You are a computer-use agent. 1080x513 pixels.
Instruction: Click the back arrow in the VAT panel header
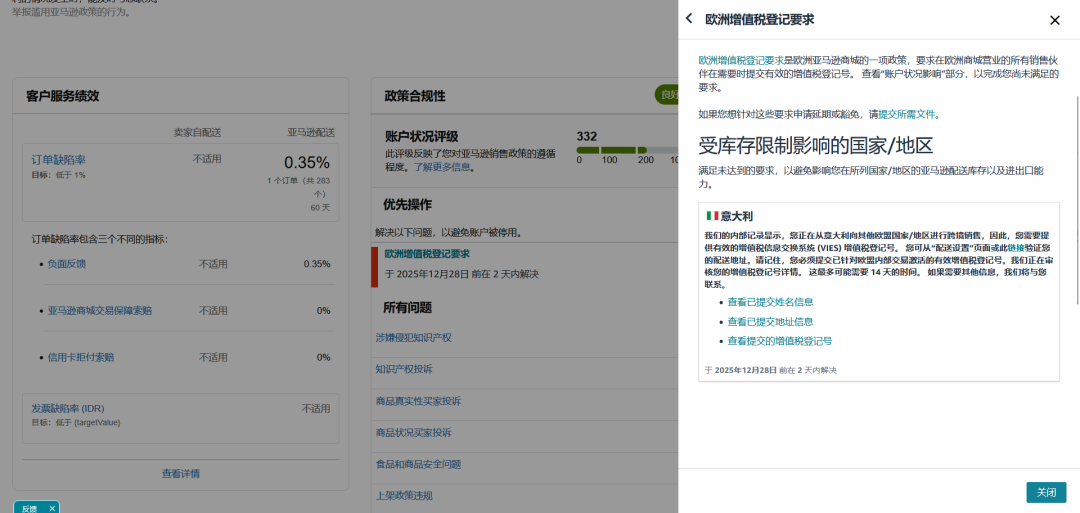[x=689, y=19]
